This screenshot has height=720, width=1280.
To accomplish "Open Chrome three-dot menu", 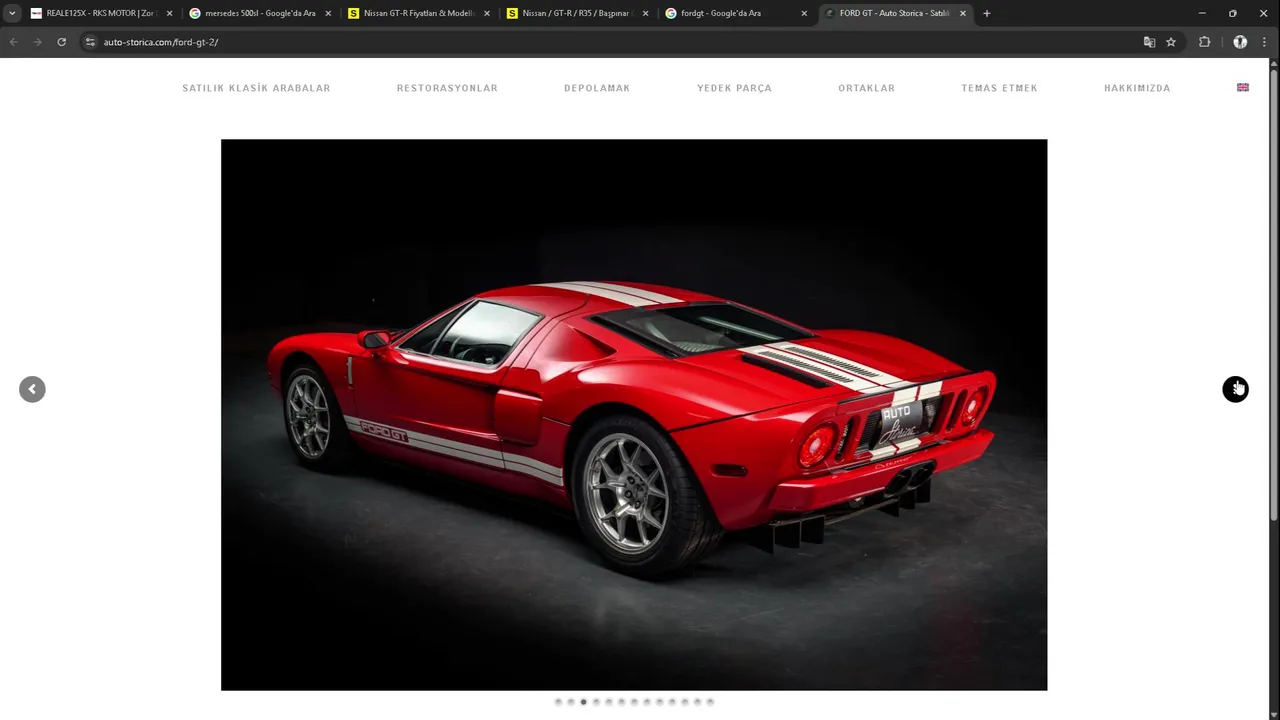I will [x=1264, y=42].
